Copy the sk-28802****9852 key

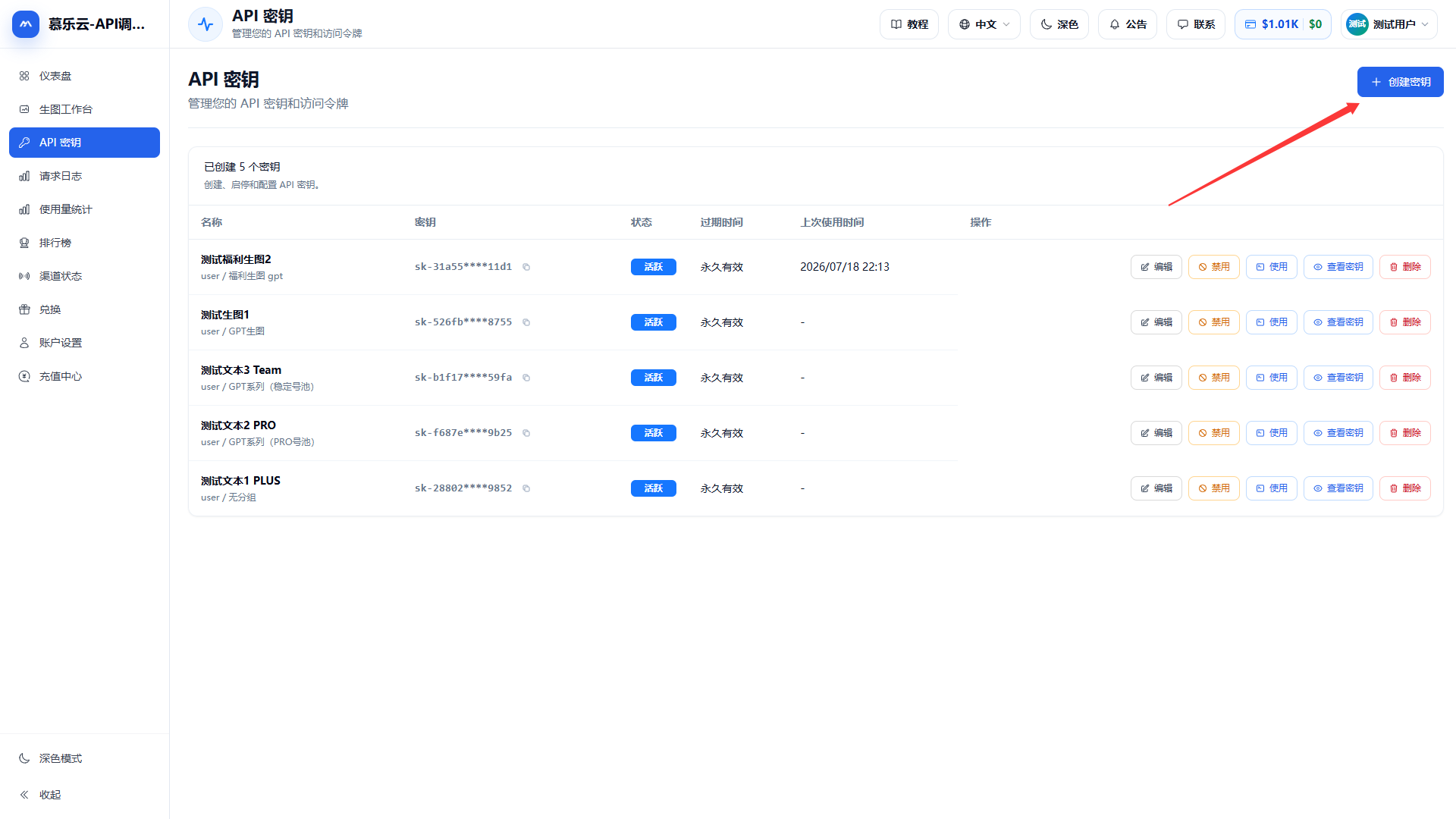pyautogui.click(x=526, y=488)
